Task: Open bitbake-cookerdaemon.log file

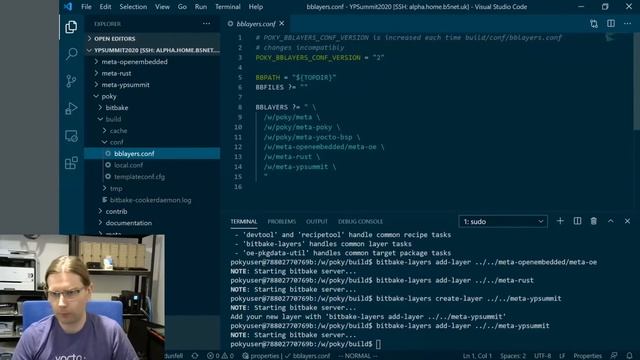Action: pos(153,200)
